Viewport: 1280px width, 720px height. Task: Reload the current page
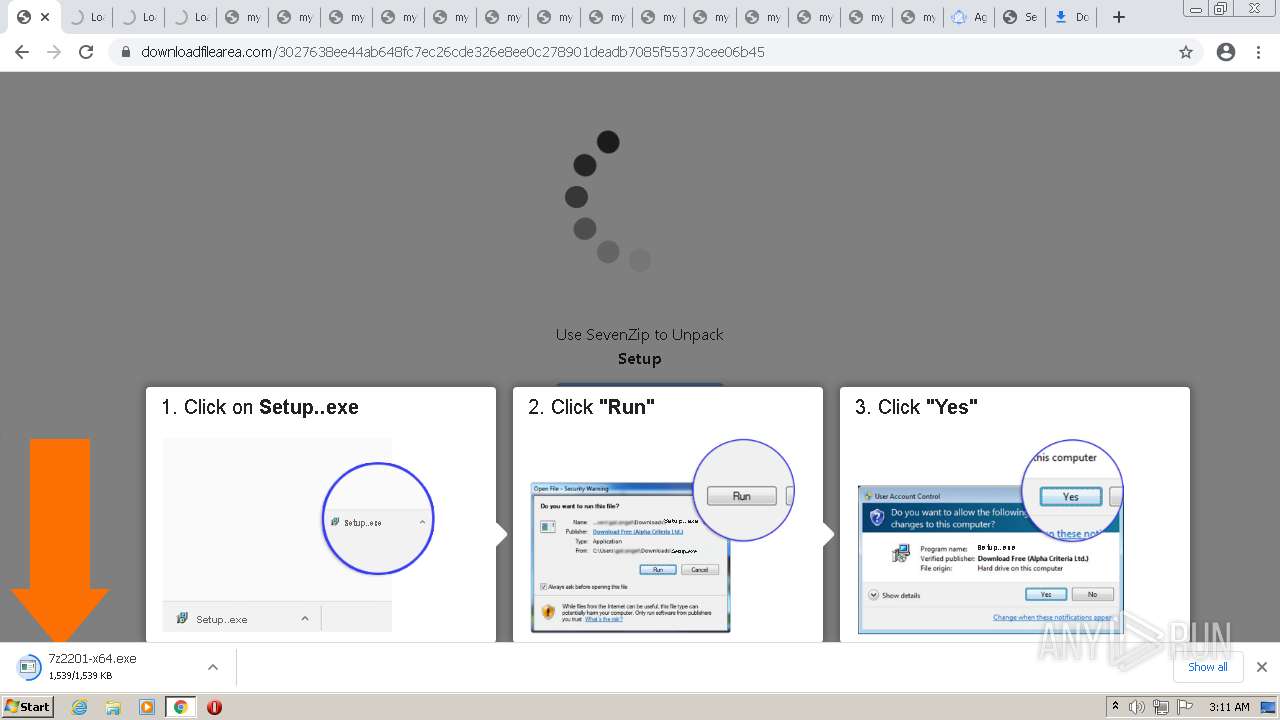86,52
